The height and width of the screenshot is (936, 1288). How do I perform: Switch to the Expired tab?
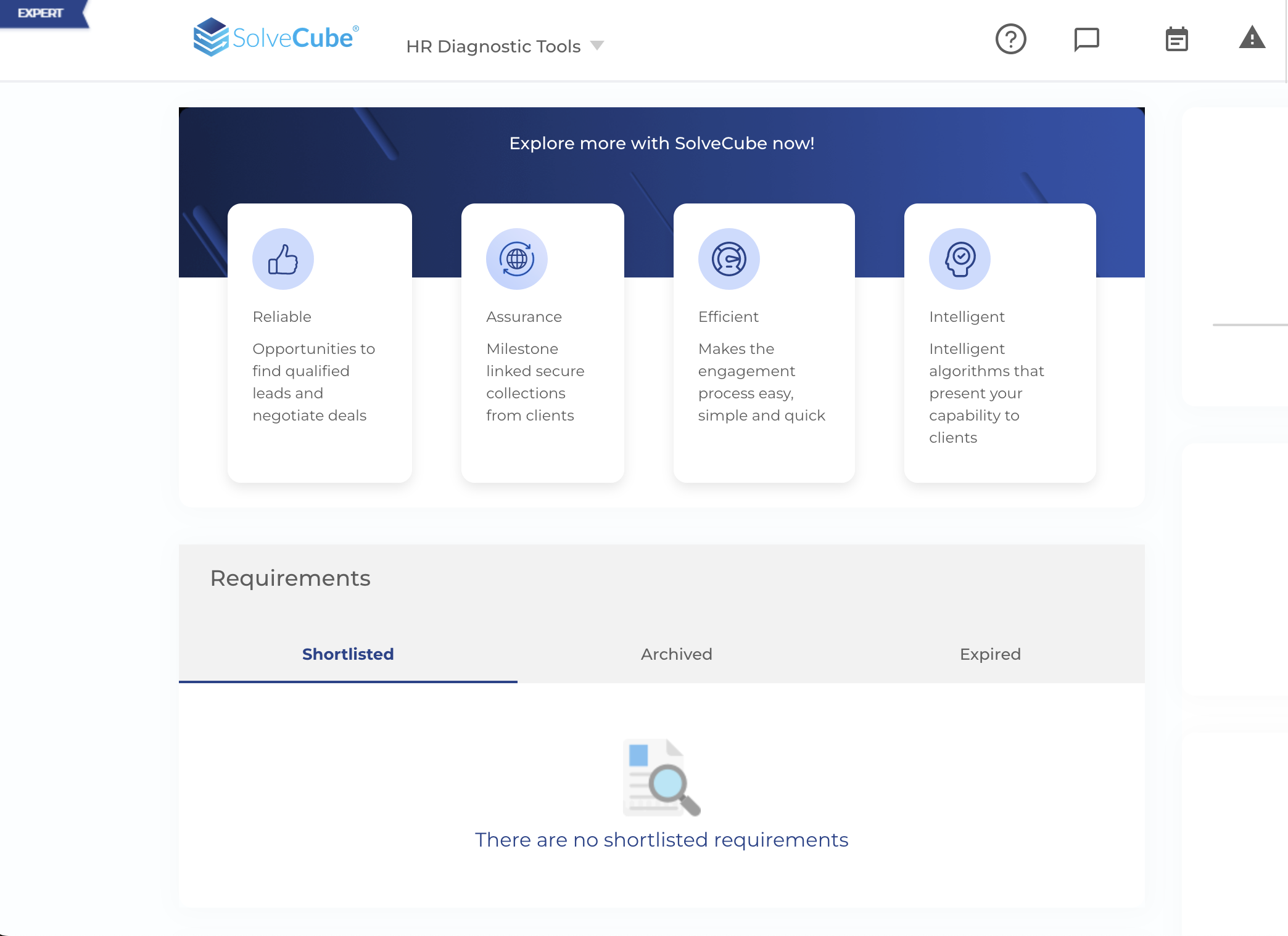tap(990, 654)
